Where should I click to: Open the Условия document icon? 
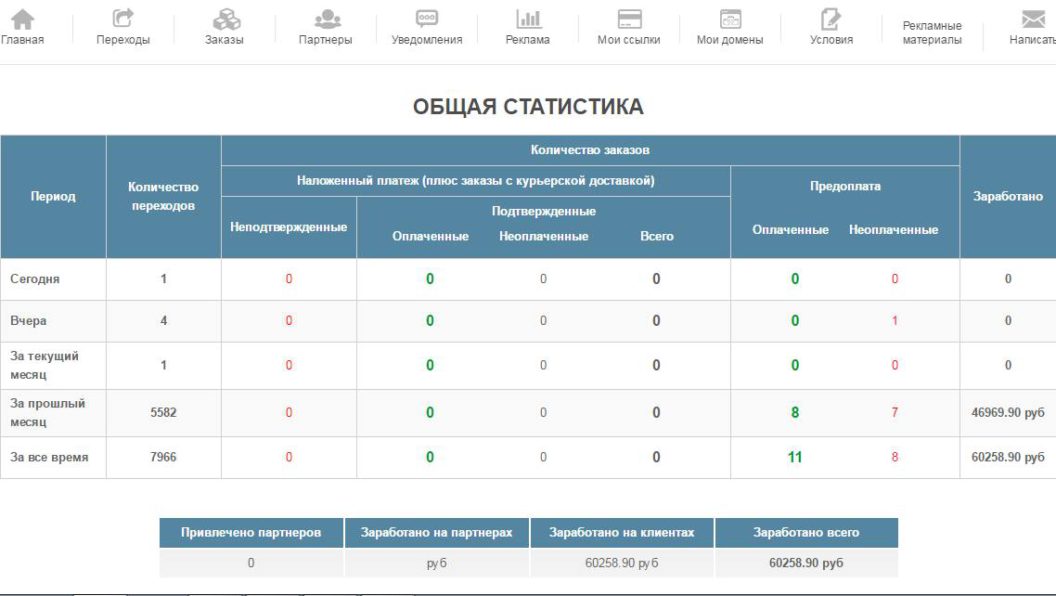click(x=831, y=19)
